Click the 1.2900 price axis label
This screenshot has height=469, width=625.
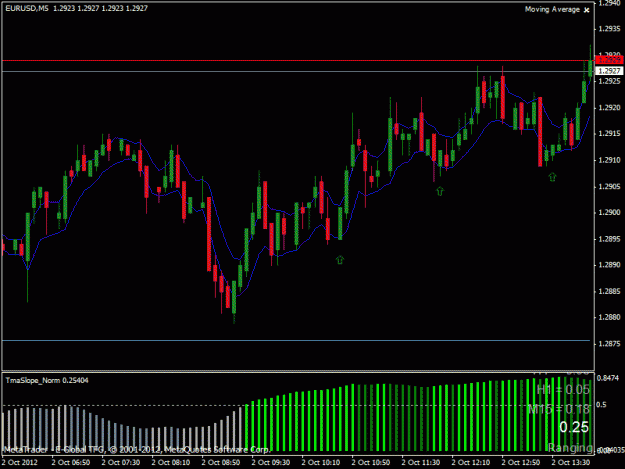[609, 212]
